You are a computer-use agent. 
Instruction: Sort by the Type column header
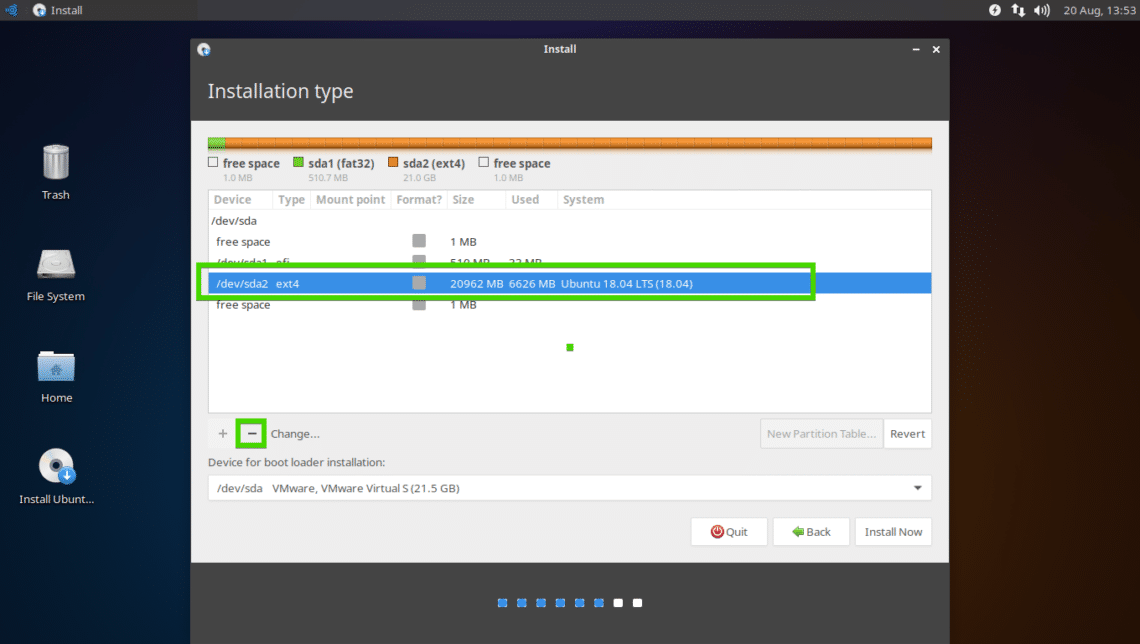[292, 200]
